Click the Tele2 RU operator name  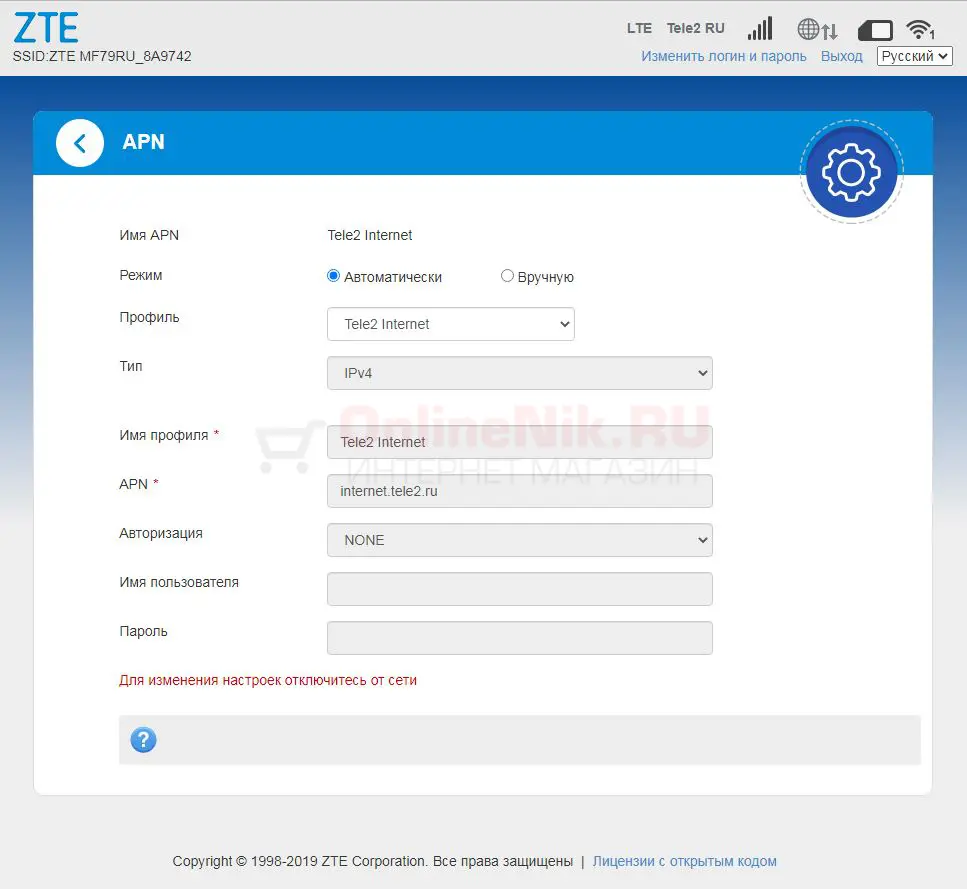tap(696, 28)
